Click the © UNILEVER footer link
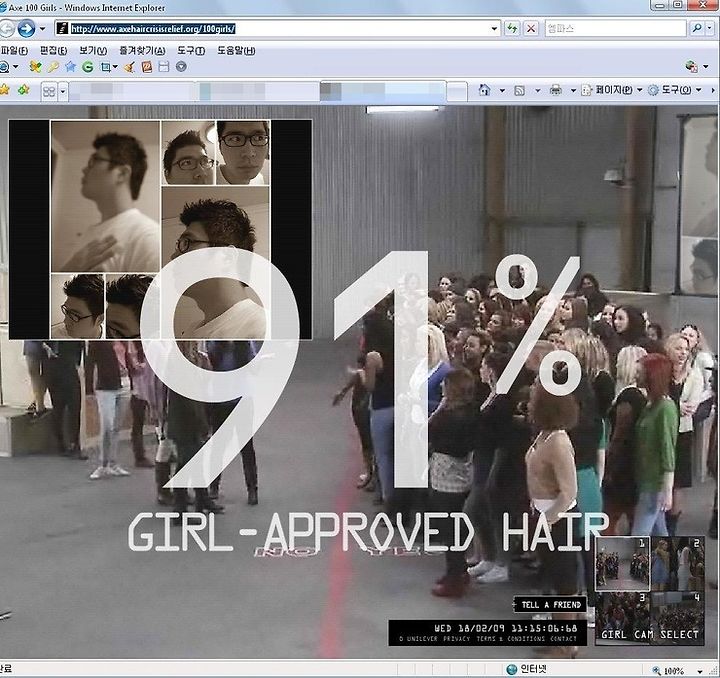The image size is (720, 678). pos(418,639)
